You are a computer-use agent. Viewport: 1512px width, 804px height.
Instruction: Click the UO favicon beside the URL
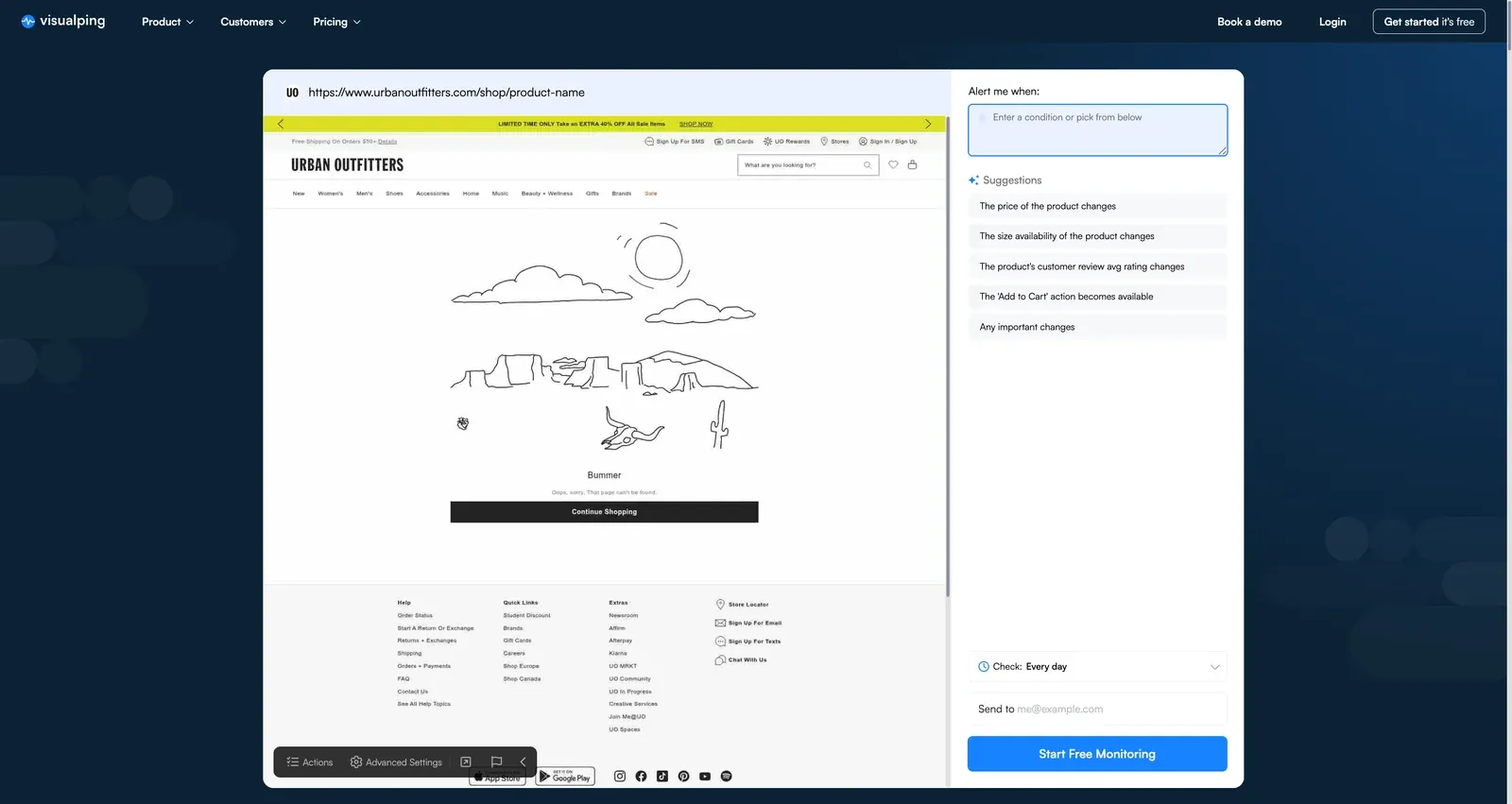292,93
